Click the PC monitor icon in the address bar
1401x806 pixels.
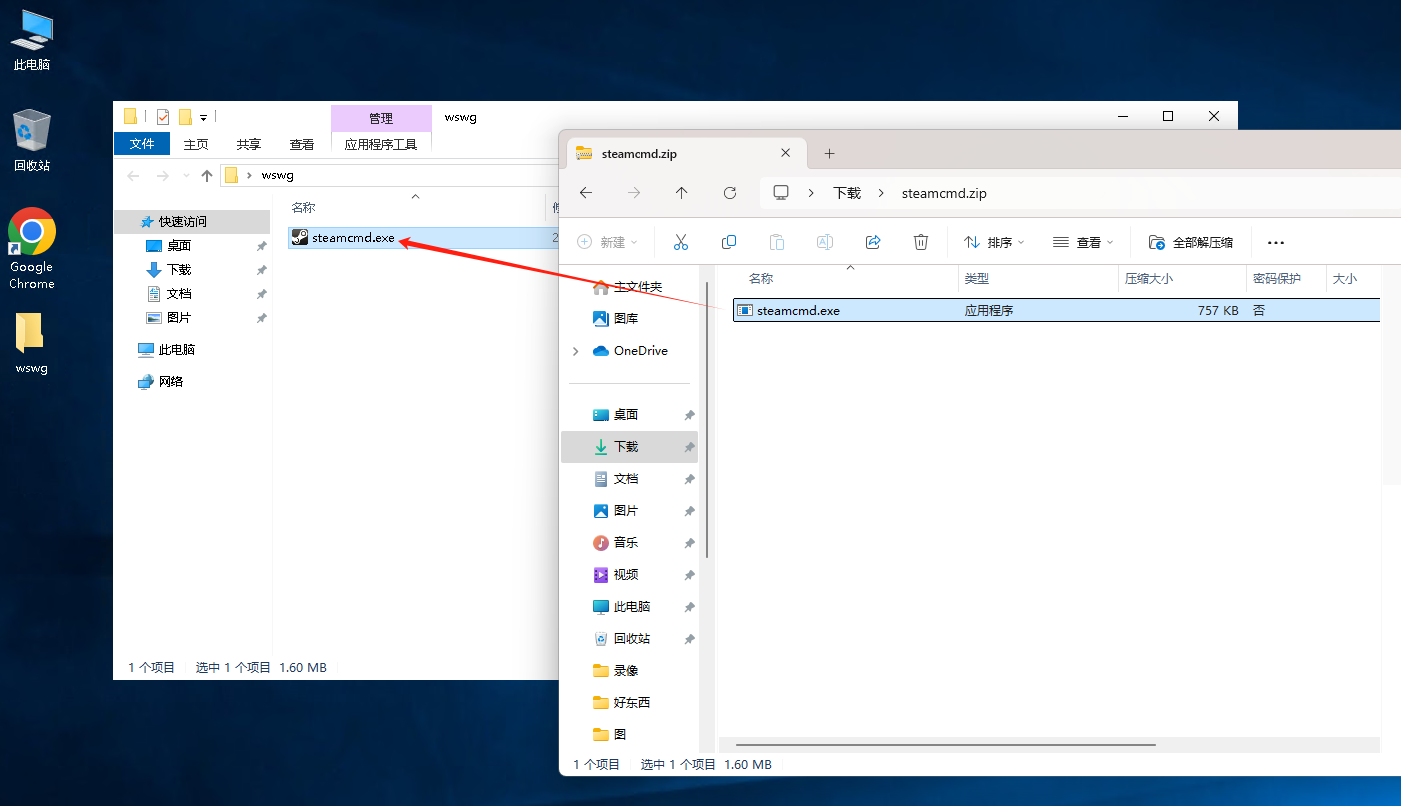[x=781, y=193]
